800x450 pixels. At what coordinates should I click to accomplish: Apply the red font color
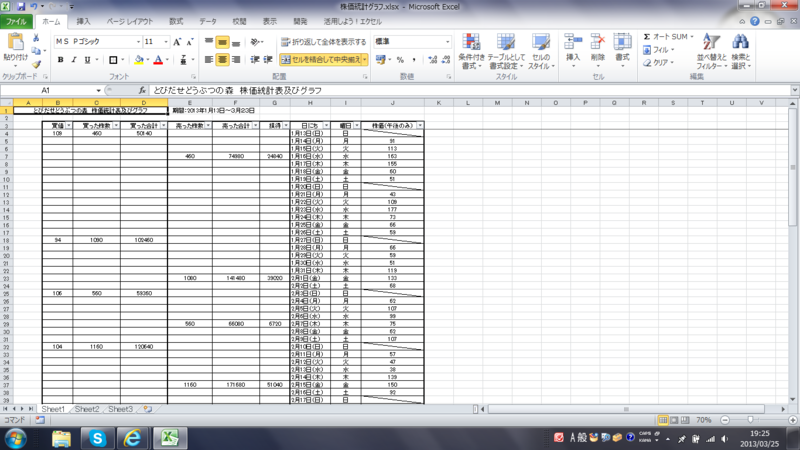(x=158, y=60)
